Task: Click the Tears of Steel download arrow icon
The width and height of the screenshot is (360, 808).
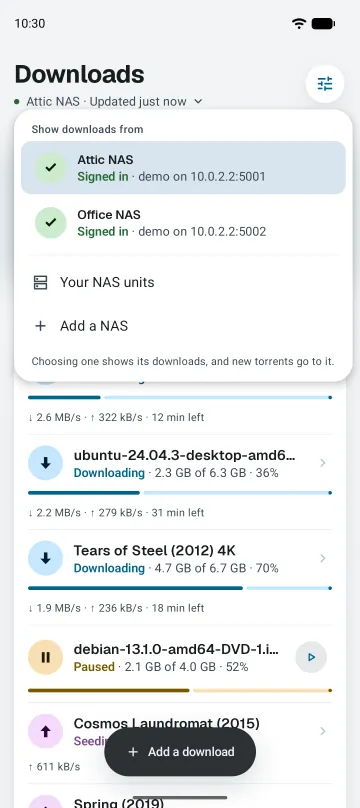Action: (x=45, y=558)
